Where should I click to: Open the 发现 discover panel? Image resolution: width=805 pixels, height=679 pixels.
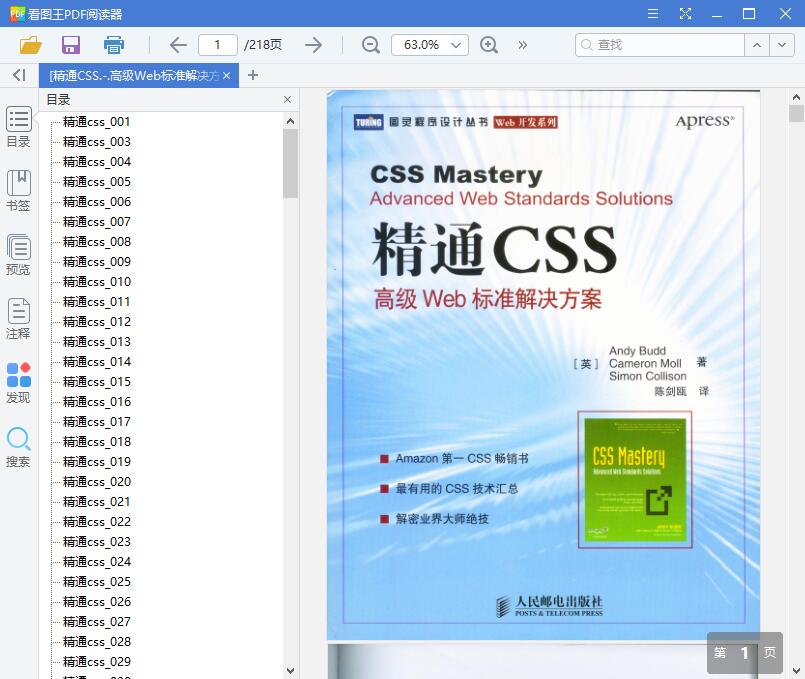point(18,383)
